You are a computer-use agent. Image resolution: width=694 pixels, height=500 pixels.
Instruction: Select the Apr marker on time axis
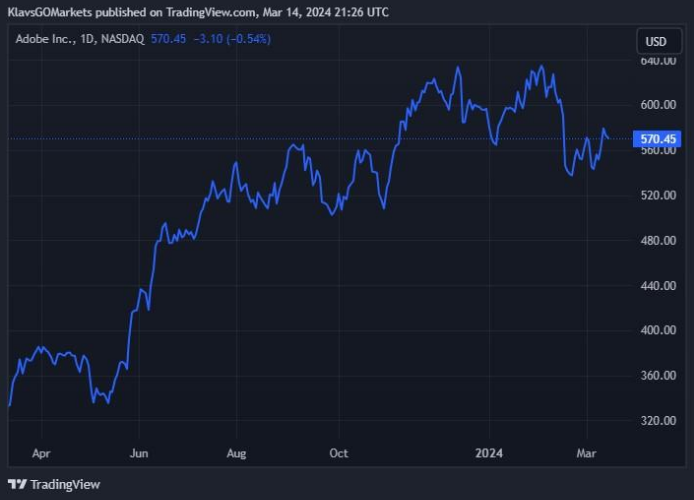41,453
